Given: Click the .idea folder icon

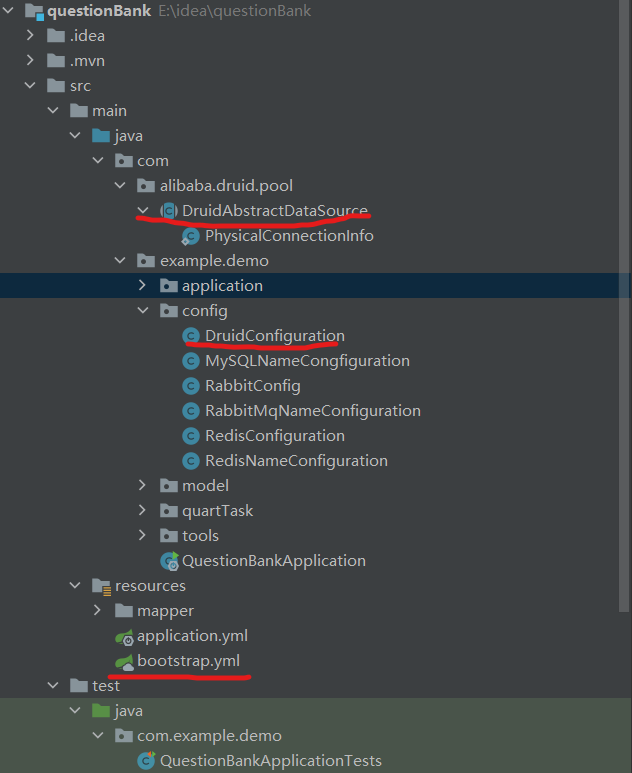Looking at the screenshot, I should click(56, 35).
